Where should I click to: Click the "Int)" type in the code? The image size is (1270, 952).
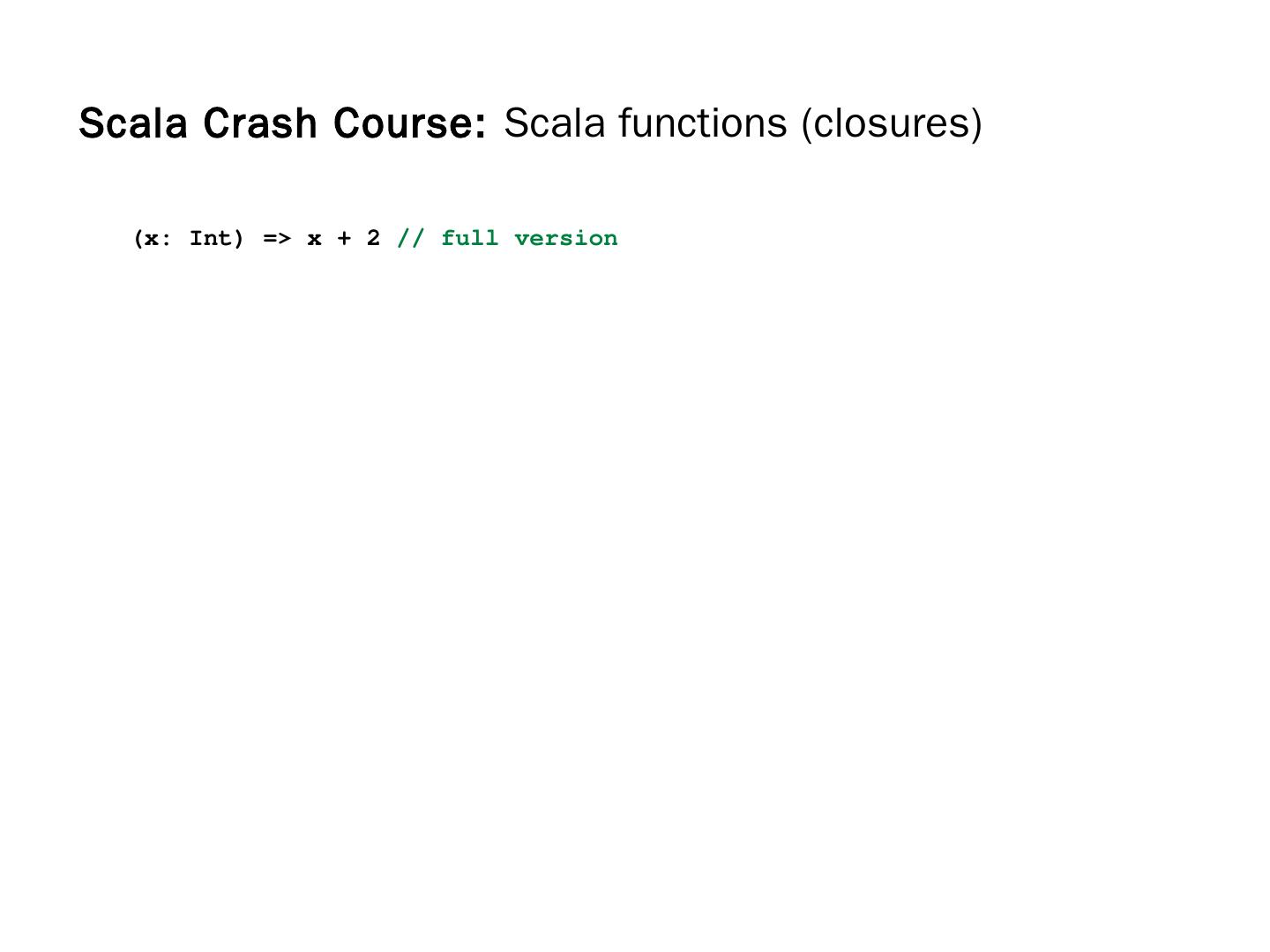[216, 239]
